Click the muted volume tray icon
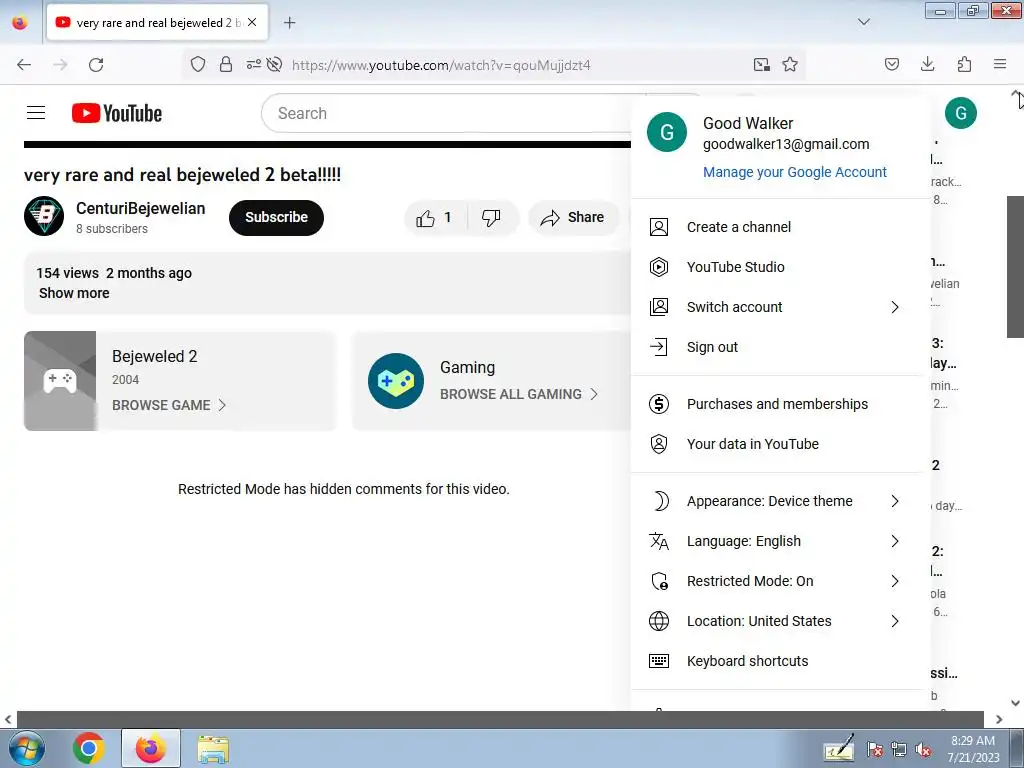The height and width of the screenshot is (768, 1024). pos(923,750)
